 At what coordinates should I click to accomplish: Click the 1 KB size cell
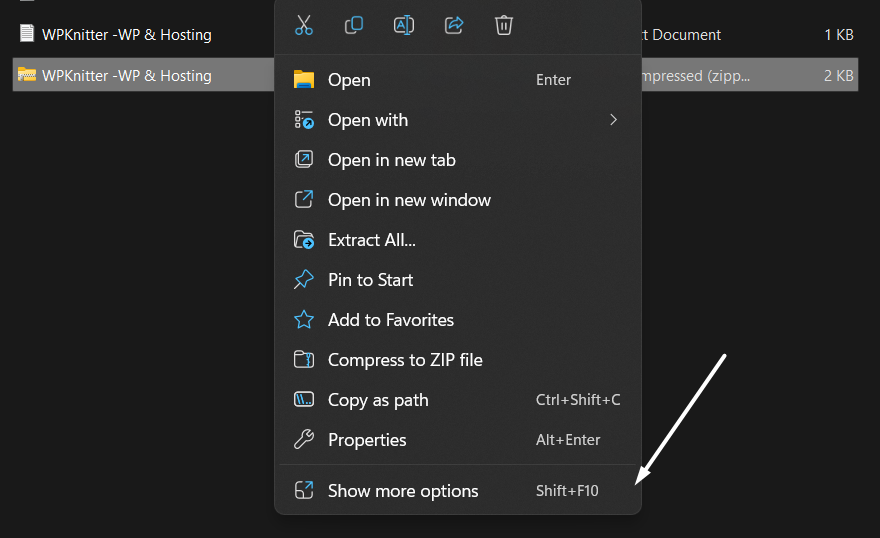point(838,35)
